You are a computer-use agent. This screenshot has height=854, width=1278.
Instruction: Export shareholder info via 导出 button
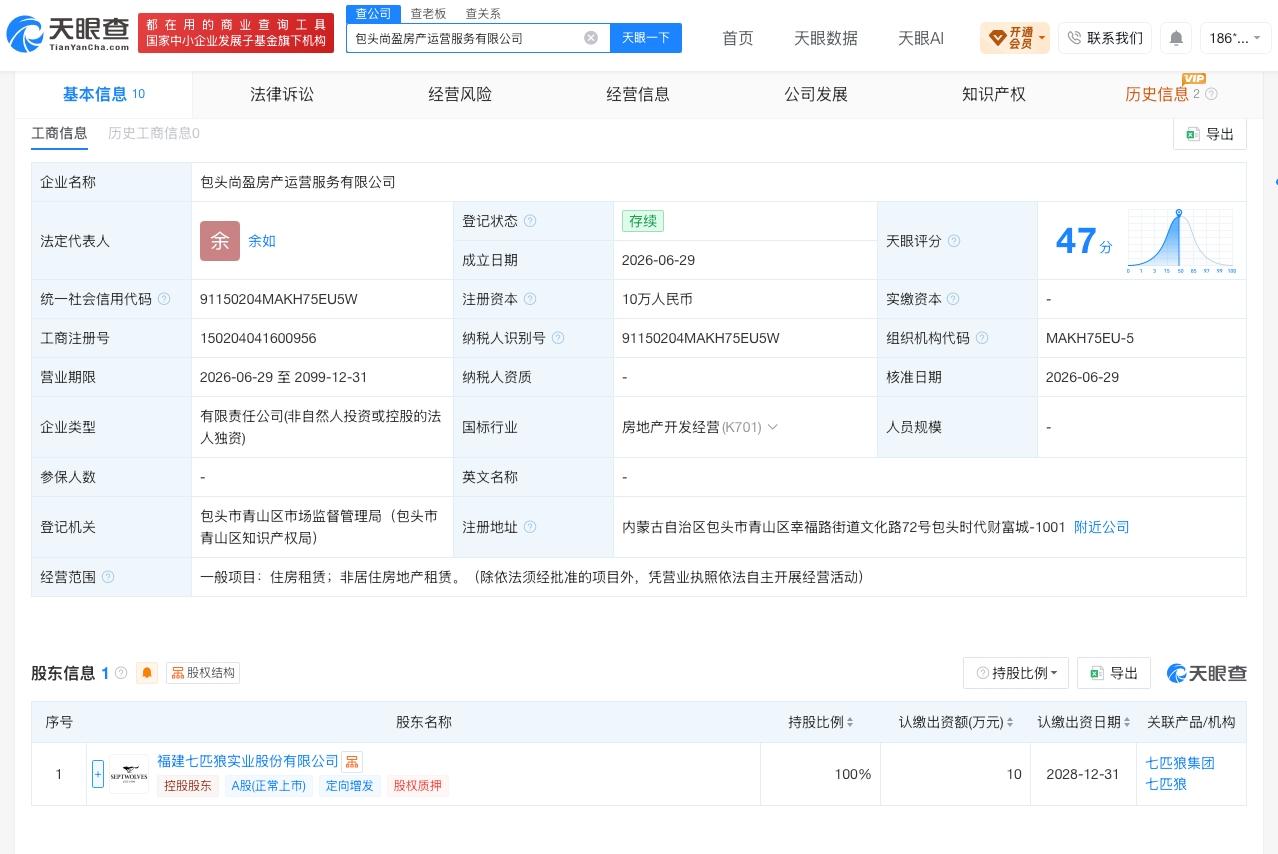(1114, 673)
